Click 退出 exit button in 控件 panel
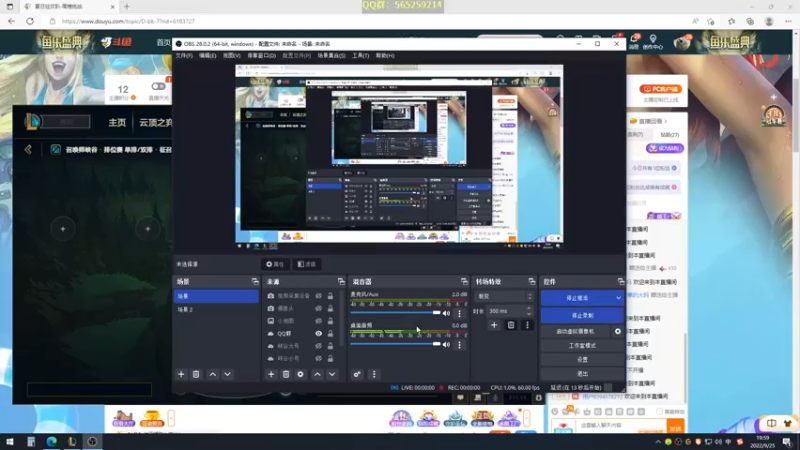The height and width of the screenshot is (450, 800). point(582,374)
